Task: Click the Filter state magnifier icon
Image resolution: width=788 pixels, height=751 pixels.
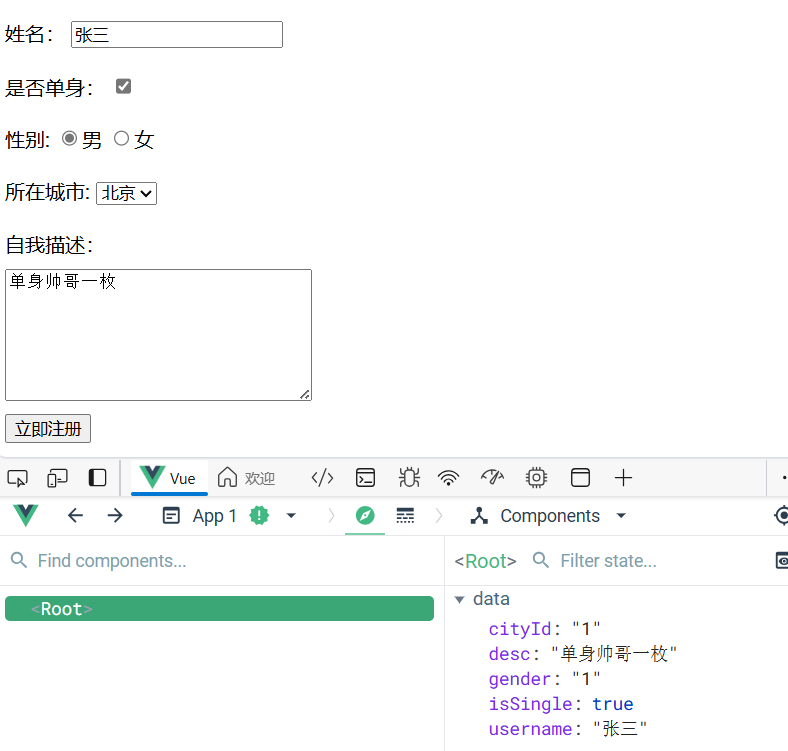Action: tap(541, 560)
